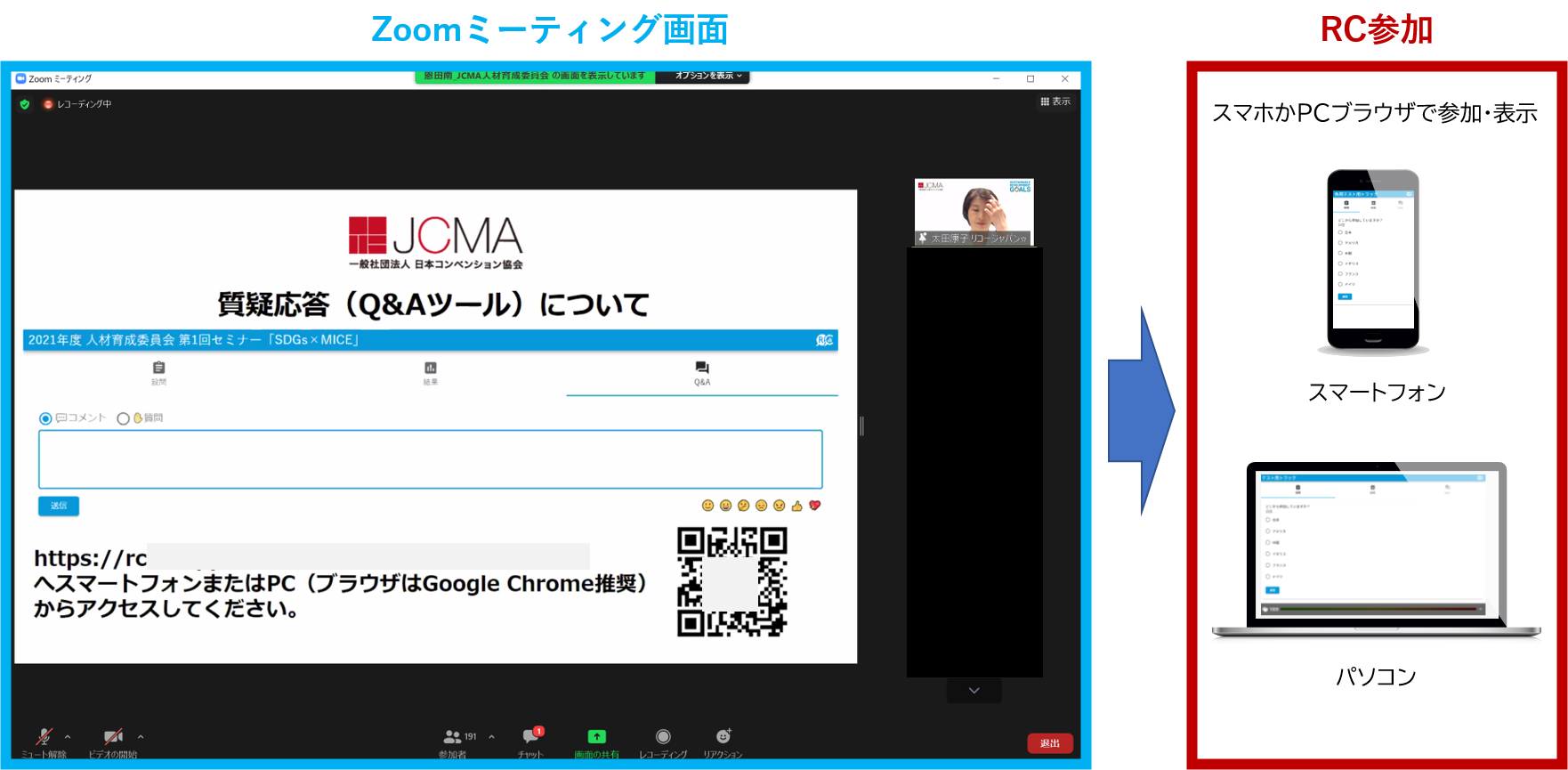Expand audio options arrow next to mute

coord(68,737)
